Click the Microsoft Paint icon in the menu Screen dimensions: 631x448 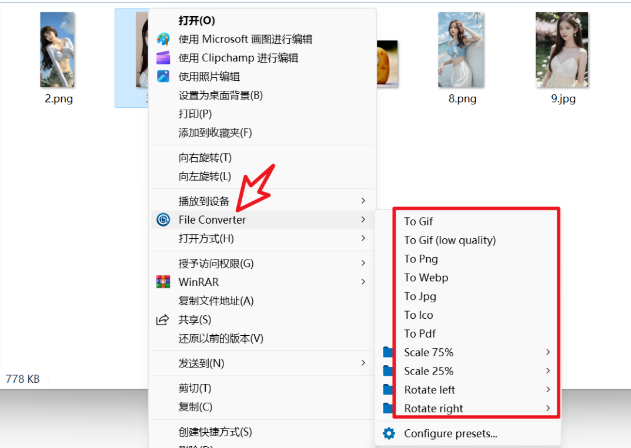pyautogui.click(x=163, y=39)
